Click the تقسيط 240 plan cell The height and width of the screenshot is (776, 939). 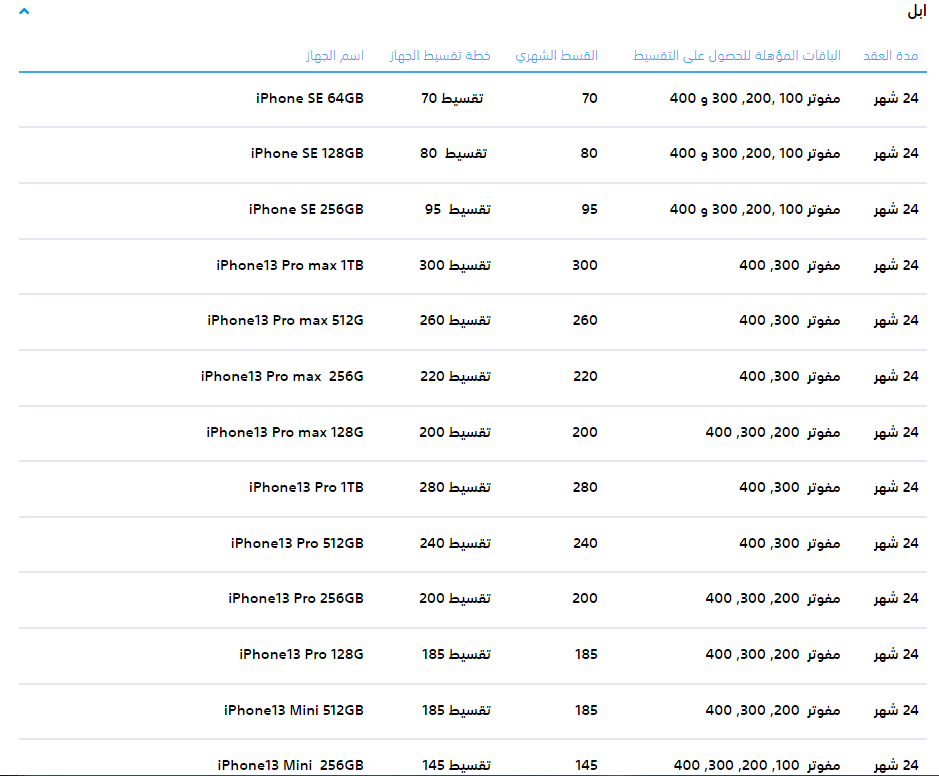[x=455, y=543]
